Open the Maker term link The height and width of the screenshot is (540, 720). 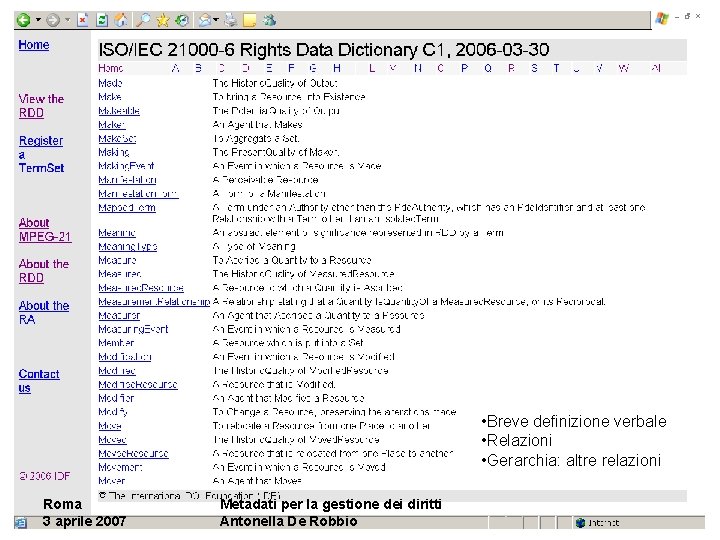(x=112, y=124)
